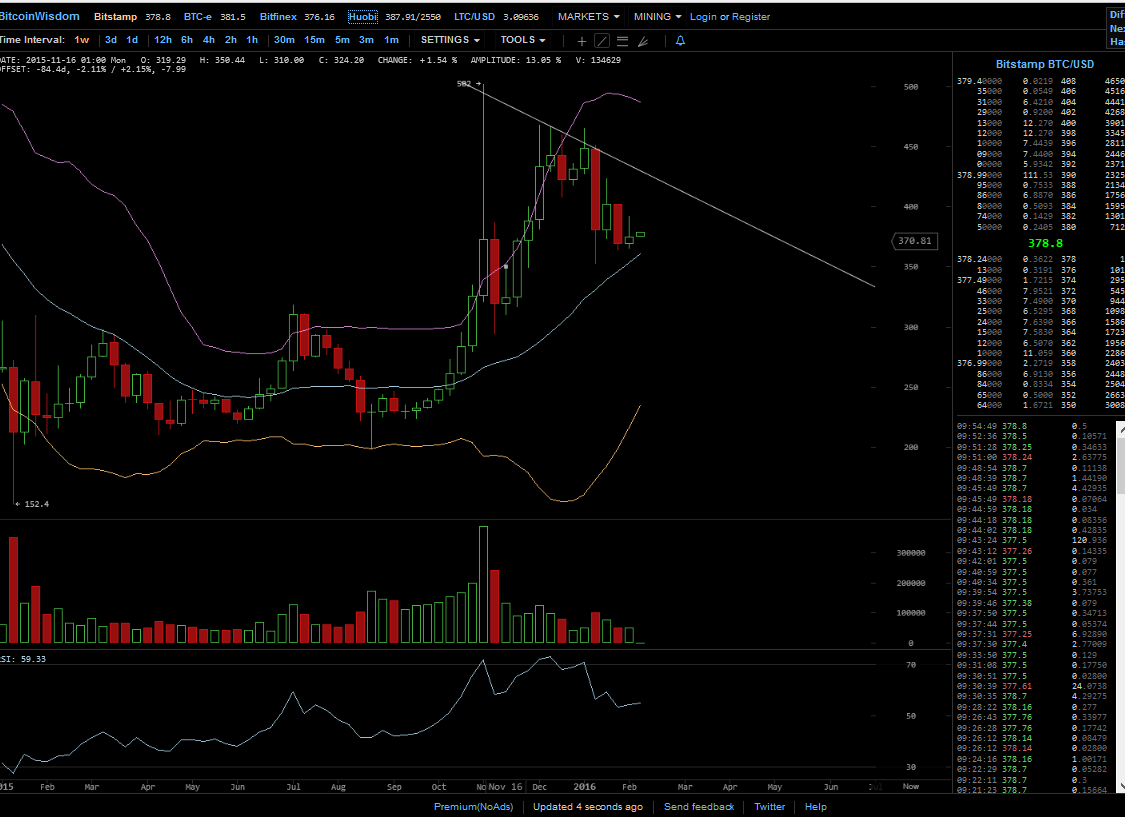Screen dimensions: 1125x817
Task: Click the Send feedback link
Action: [x=699, y=807]
